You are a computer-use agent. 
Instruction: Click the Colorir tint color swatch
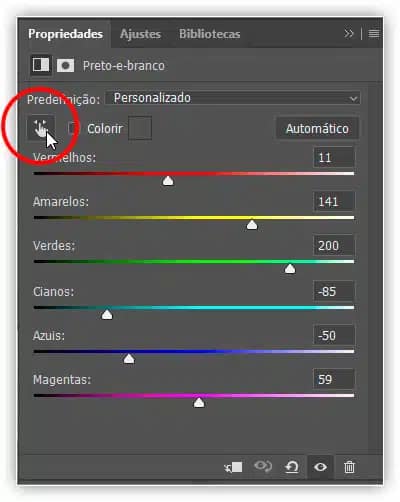[140, 128]
